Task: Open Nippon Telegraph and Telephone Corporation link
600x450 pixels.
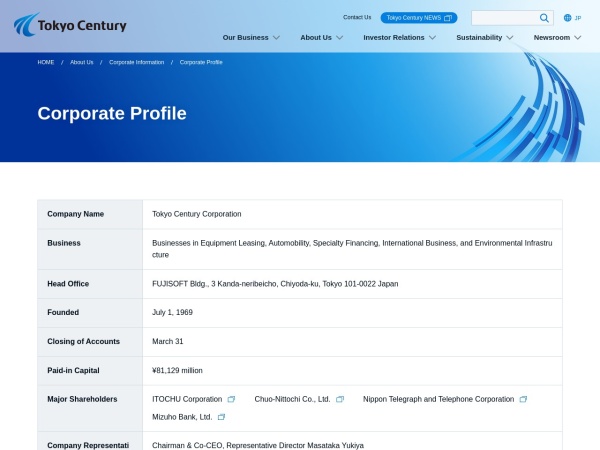Action: pyautogui.click(x=438, y=399)
